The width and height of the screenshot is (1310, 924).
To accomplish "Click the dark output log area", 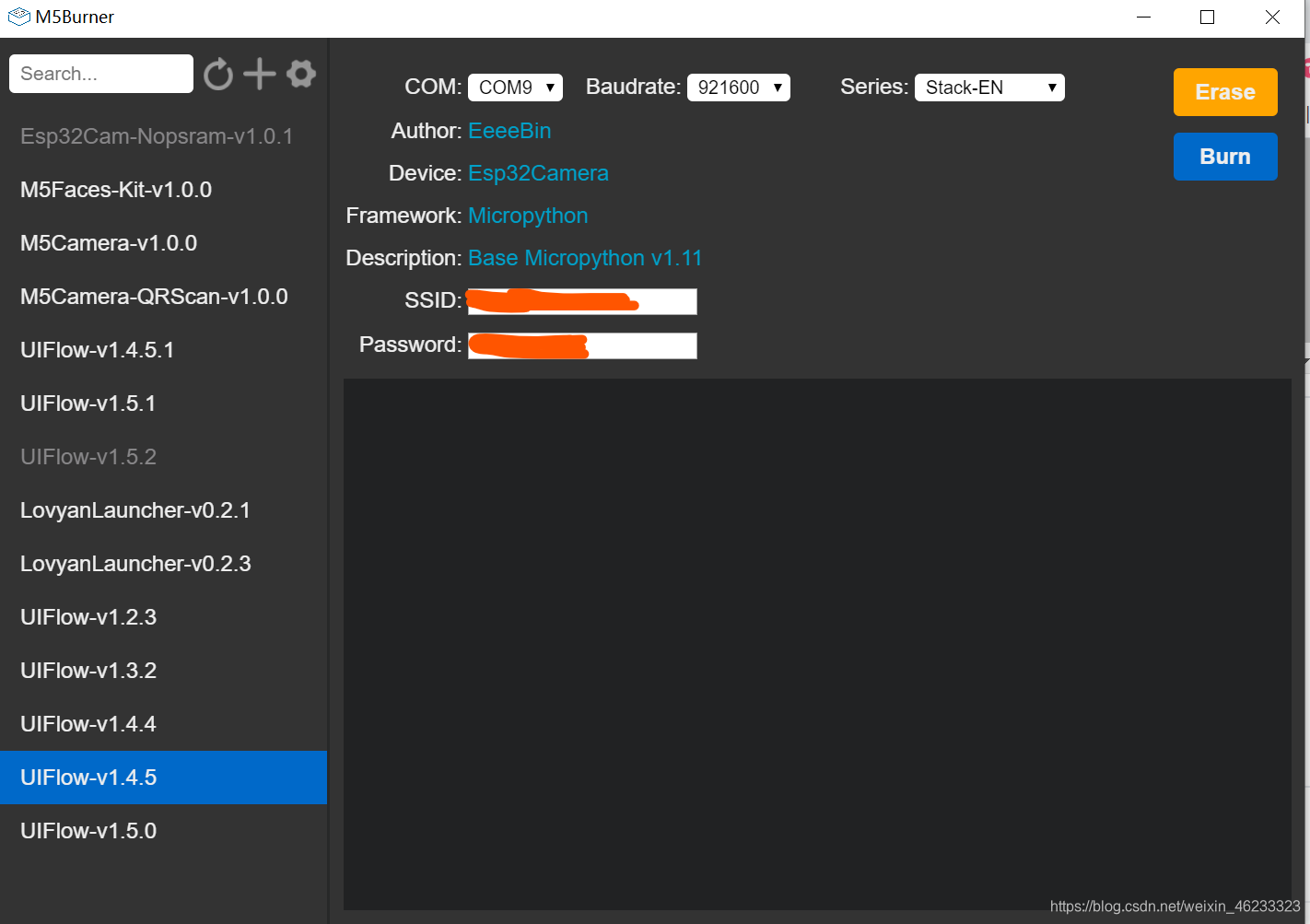I will (x=817, y=644).
